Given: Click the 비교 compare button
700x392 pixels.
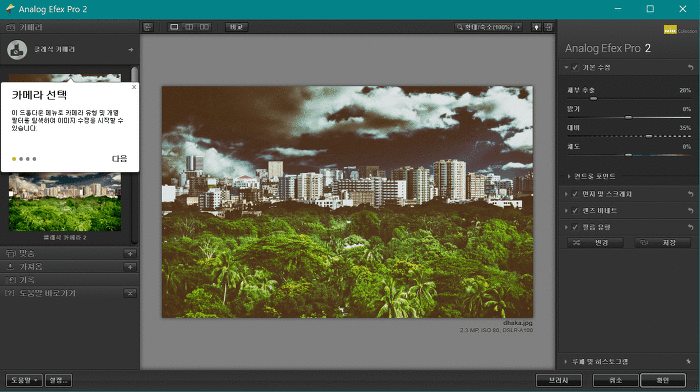Looking at the screenshot, I should 236,27.
